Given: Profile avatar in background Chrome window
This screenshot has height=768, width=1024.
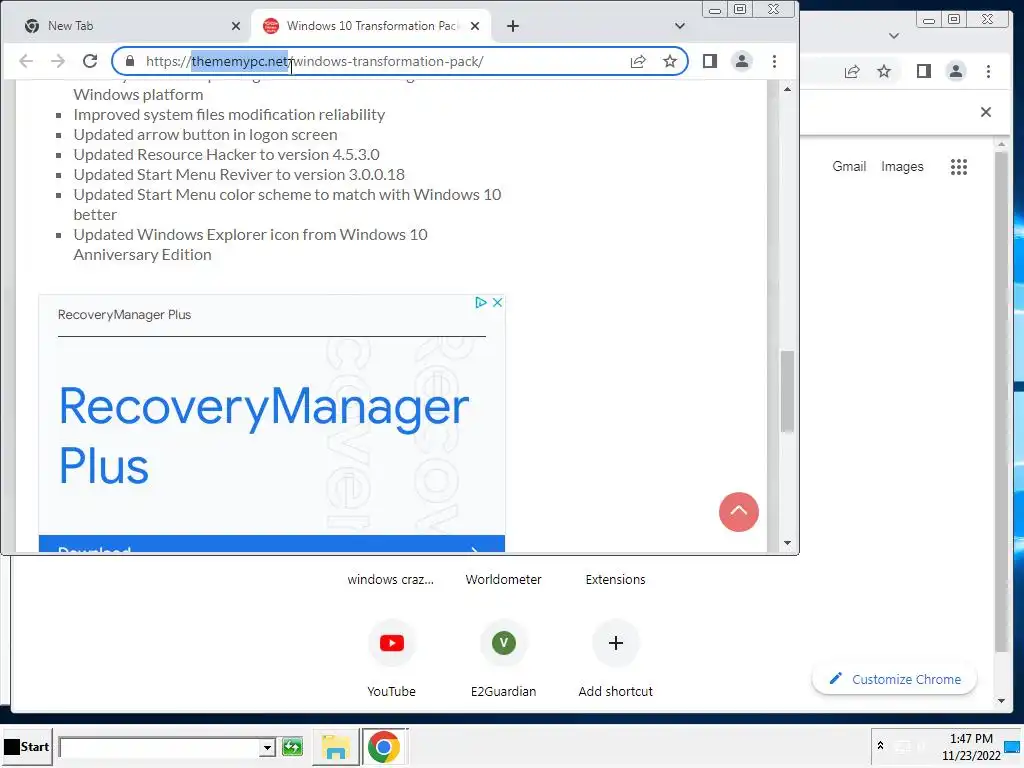Looking at the screenshot, I should pyautogui.click(x=955, y=71).
